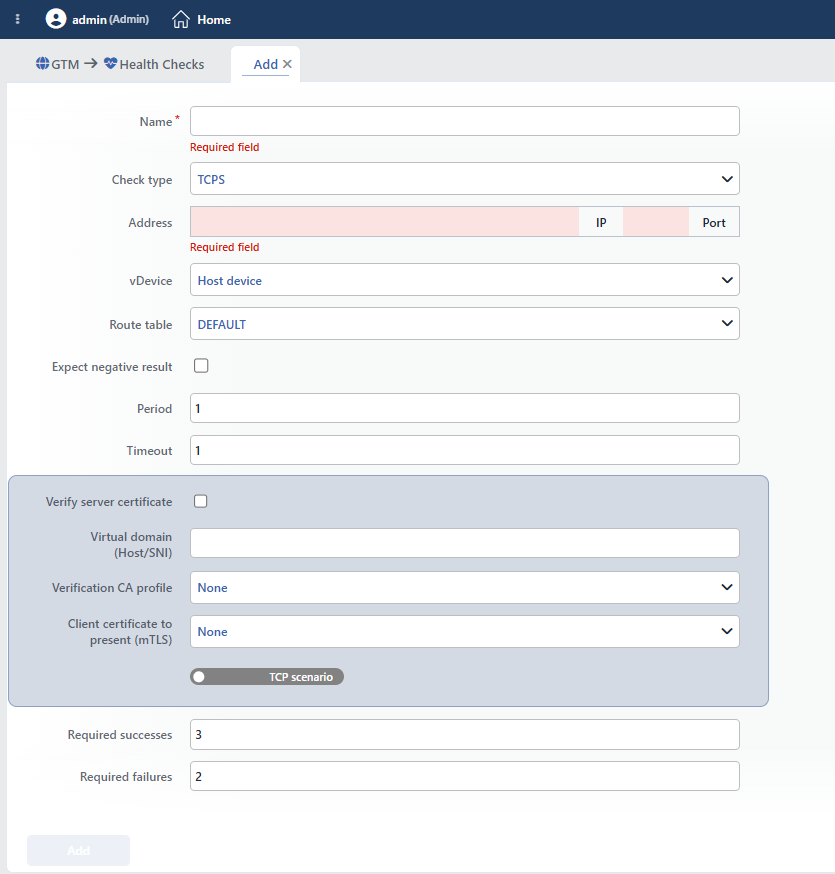The height and width of the screenshot is (874, 835).
Task: Click the arrow between GTM and Health Checks
Action: click(91, 64)
